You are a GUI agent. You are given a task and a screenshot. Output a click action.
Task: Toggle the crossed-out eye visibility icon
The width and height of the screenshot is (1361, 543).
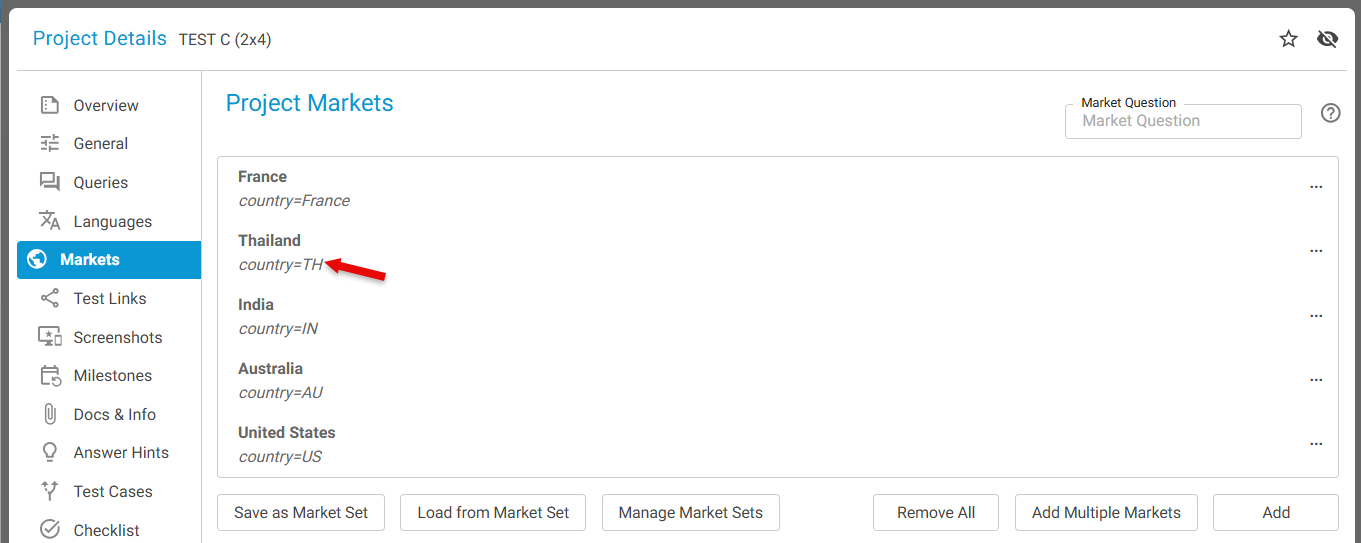(x=1327, y=39)
